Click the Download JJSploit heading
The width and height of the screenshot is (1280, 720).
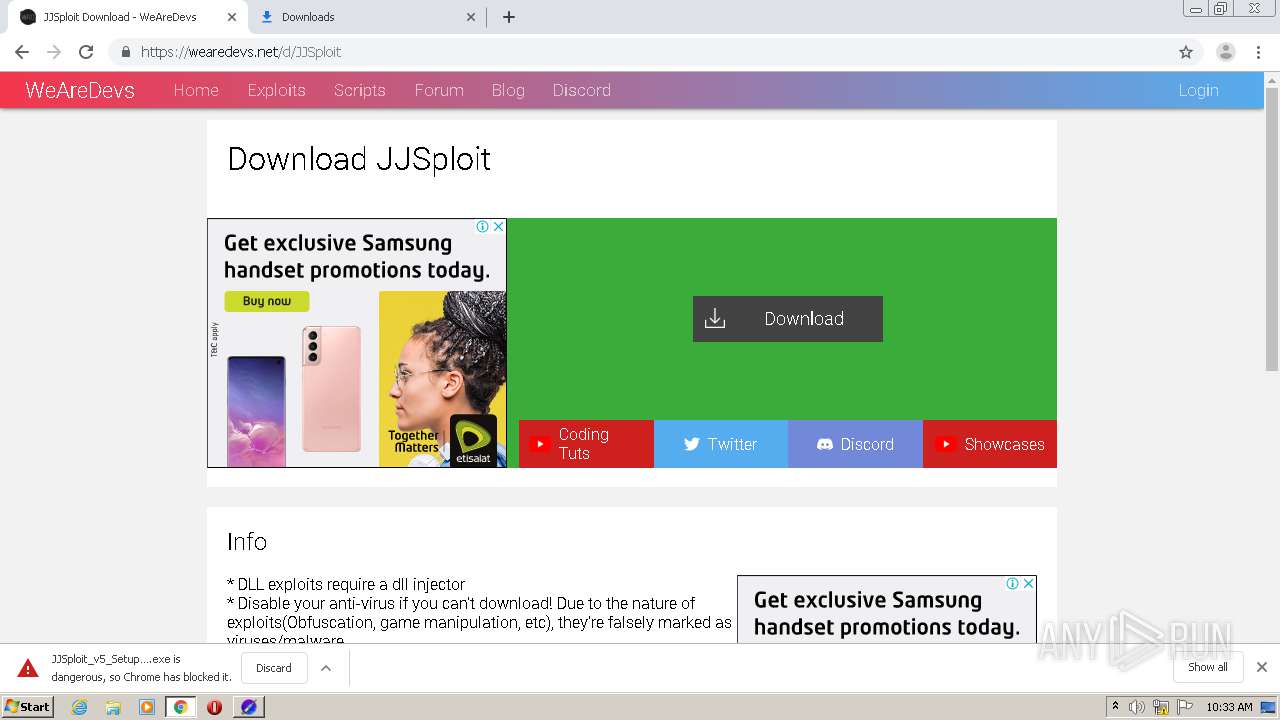(x=359, y=159)
